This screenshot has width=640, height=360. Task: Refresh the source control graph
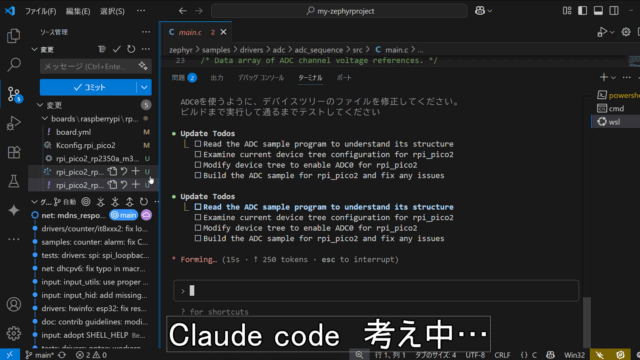144,202
